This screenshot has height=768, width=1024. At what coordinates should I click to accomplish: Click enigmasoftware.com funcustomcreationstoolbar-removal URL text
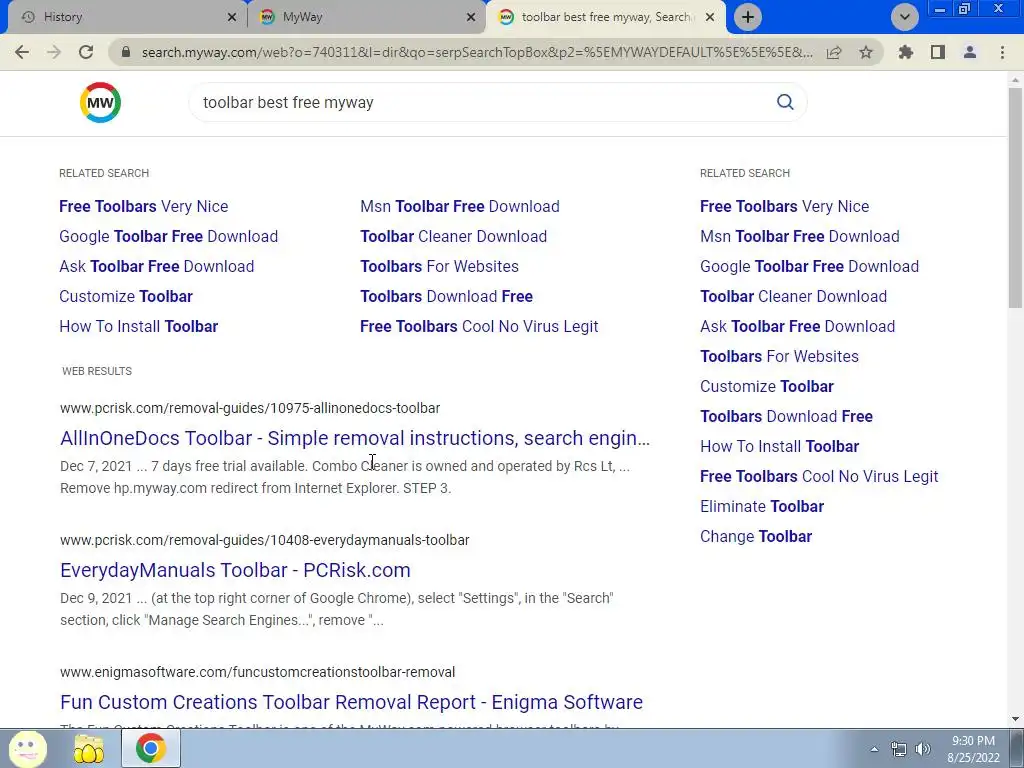pos(257,672)
